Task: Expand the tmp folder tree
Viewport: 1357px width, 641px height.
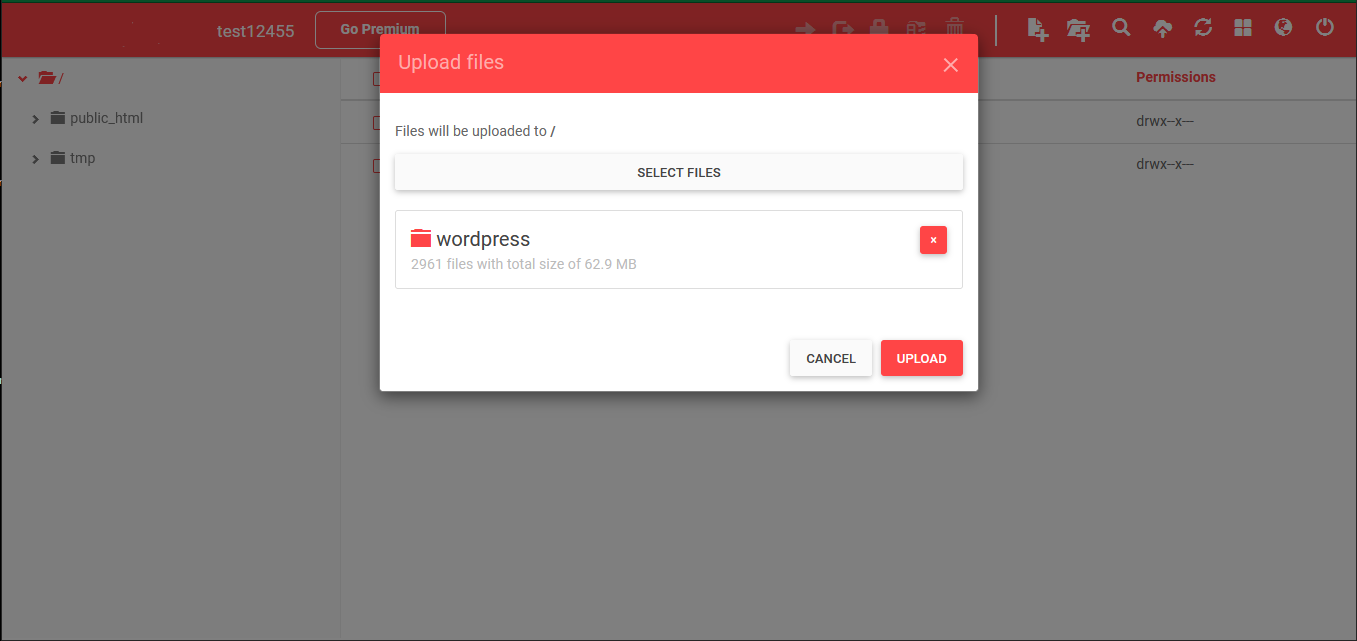Action: click(x=36, y=159)
